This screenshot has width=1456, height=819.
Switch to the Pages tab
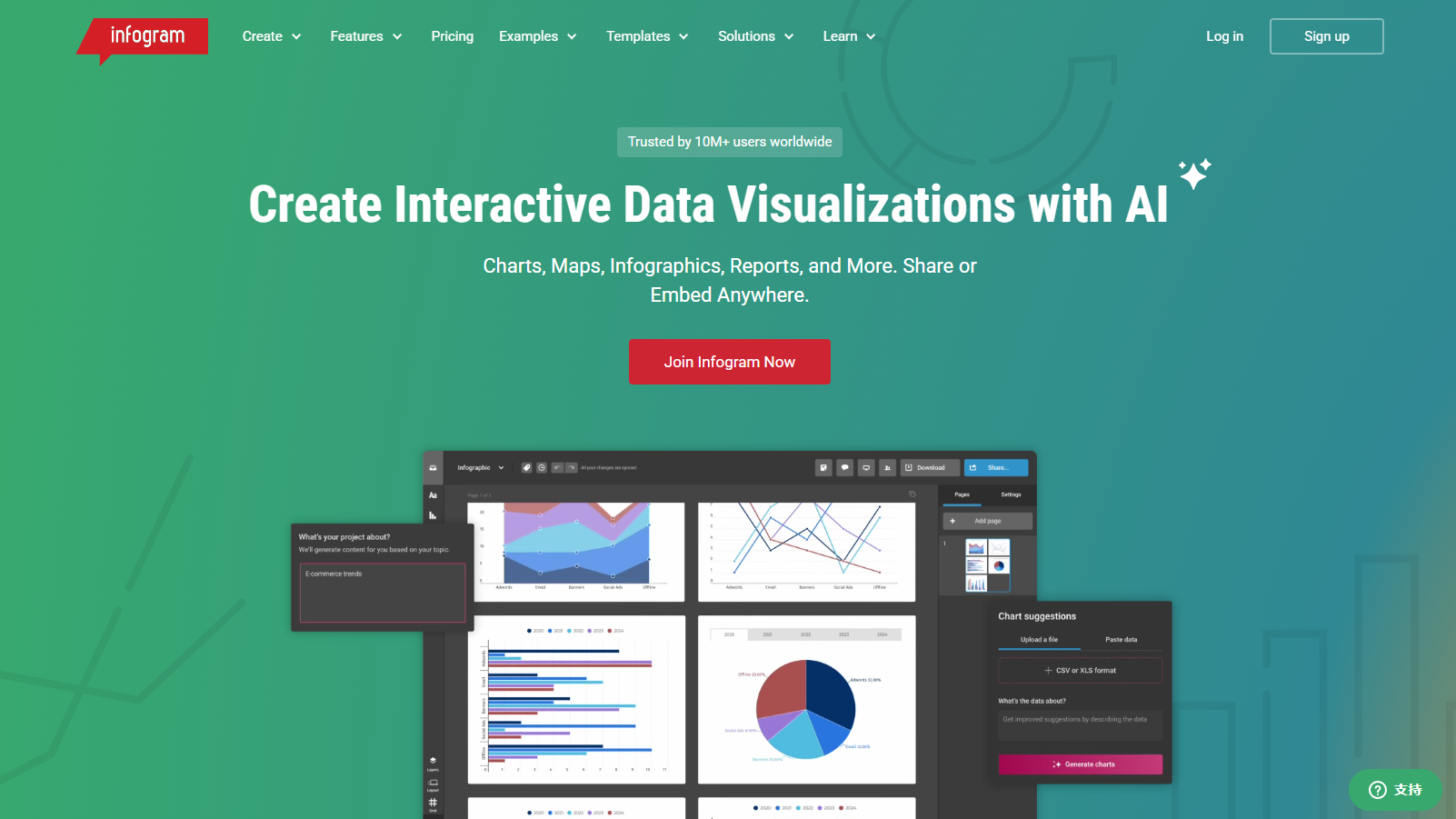[x=962, y=495]
